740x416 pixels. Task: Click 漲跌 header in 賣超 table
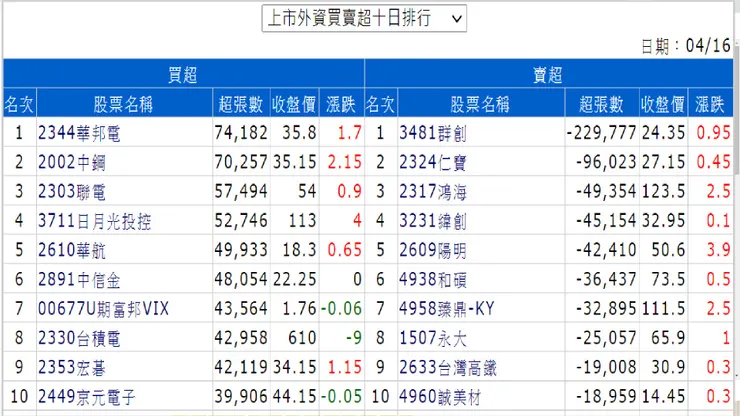[710, 104]
